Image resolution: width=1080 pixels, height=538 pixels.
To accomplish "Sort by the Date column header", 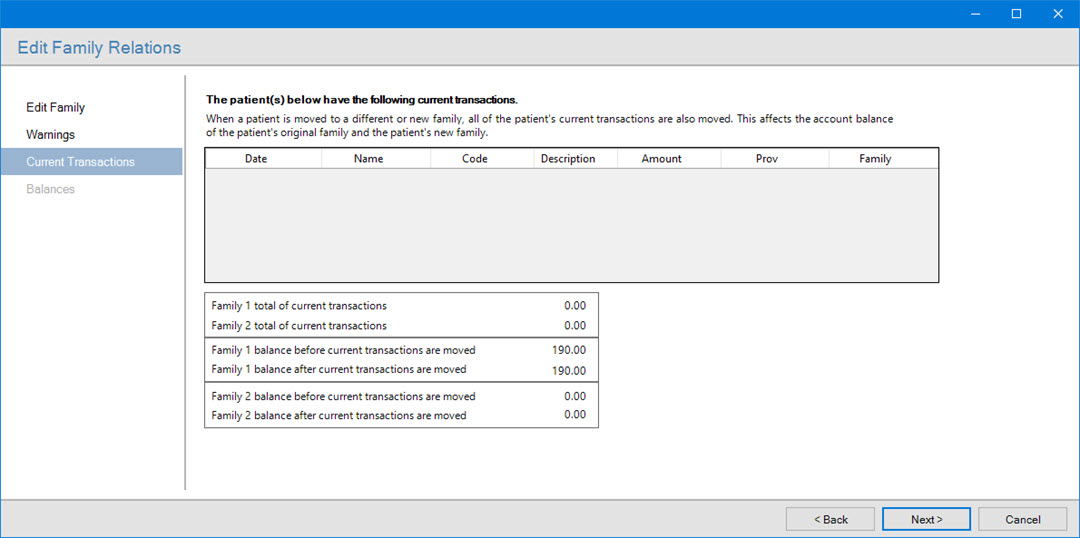I will [x=256, y=158].
